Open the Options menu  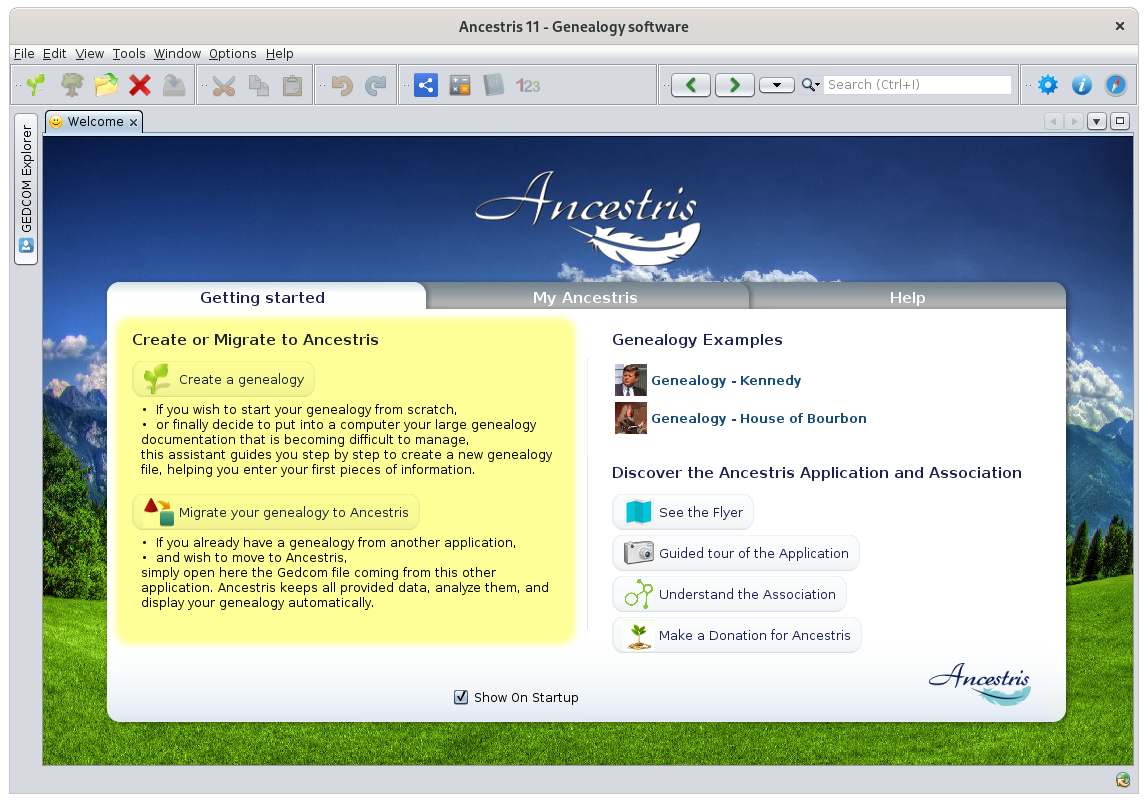click(x=233, y=53)
